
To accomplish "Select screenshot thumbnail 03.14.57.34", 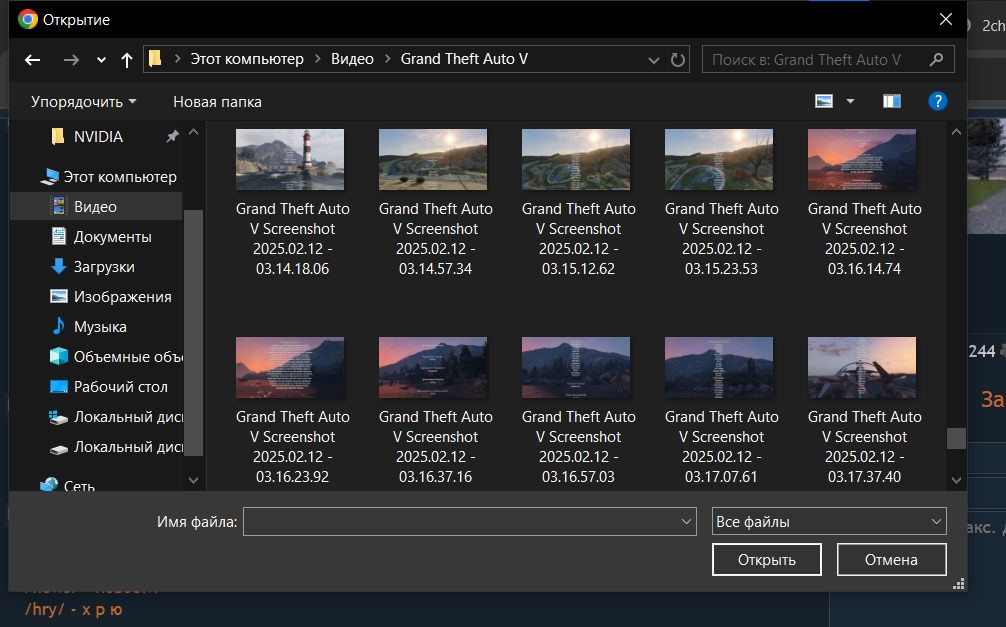I will [x=433, y=159].
